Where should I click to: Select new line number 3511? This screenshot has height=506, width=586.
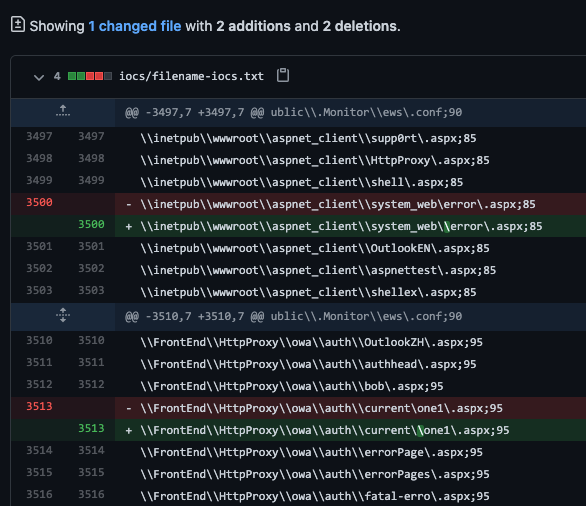pos(91,363)
